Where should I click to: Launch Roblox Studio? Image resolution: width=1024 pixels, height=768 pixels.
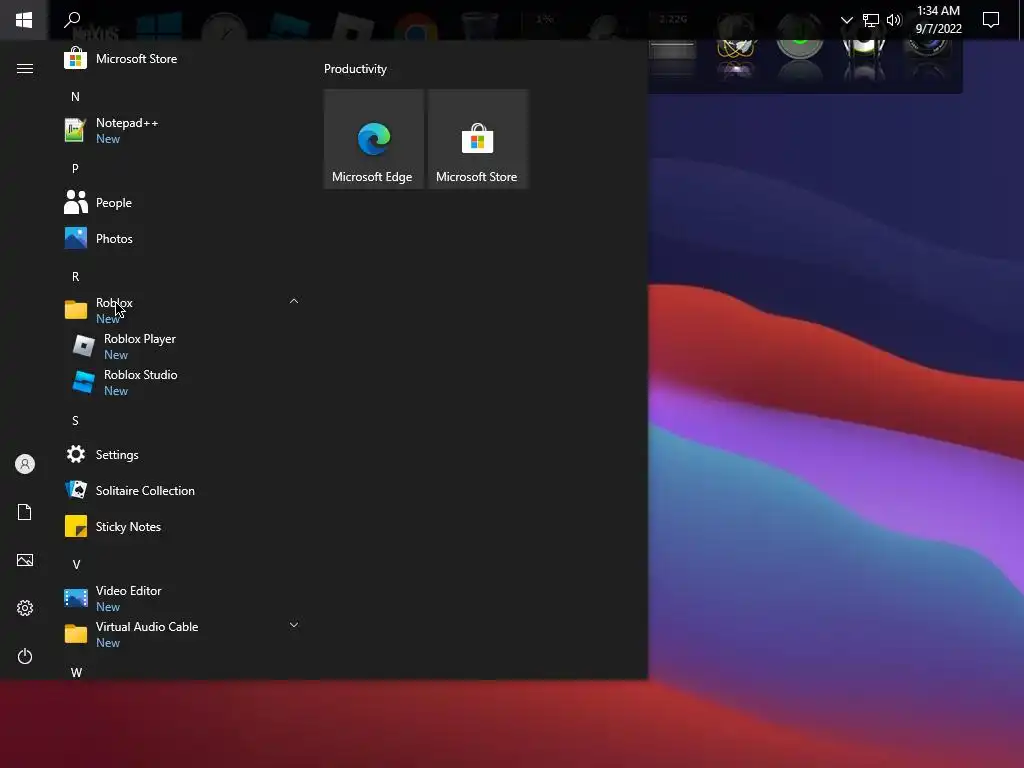coord(182,382)
